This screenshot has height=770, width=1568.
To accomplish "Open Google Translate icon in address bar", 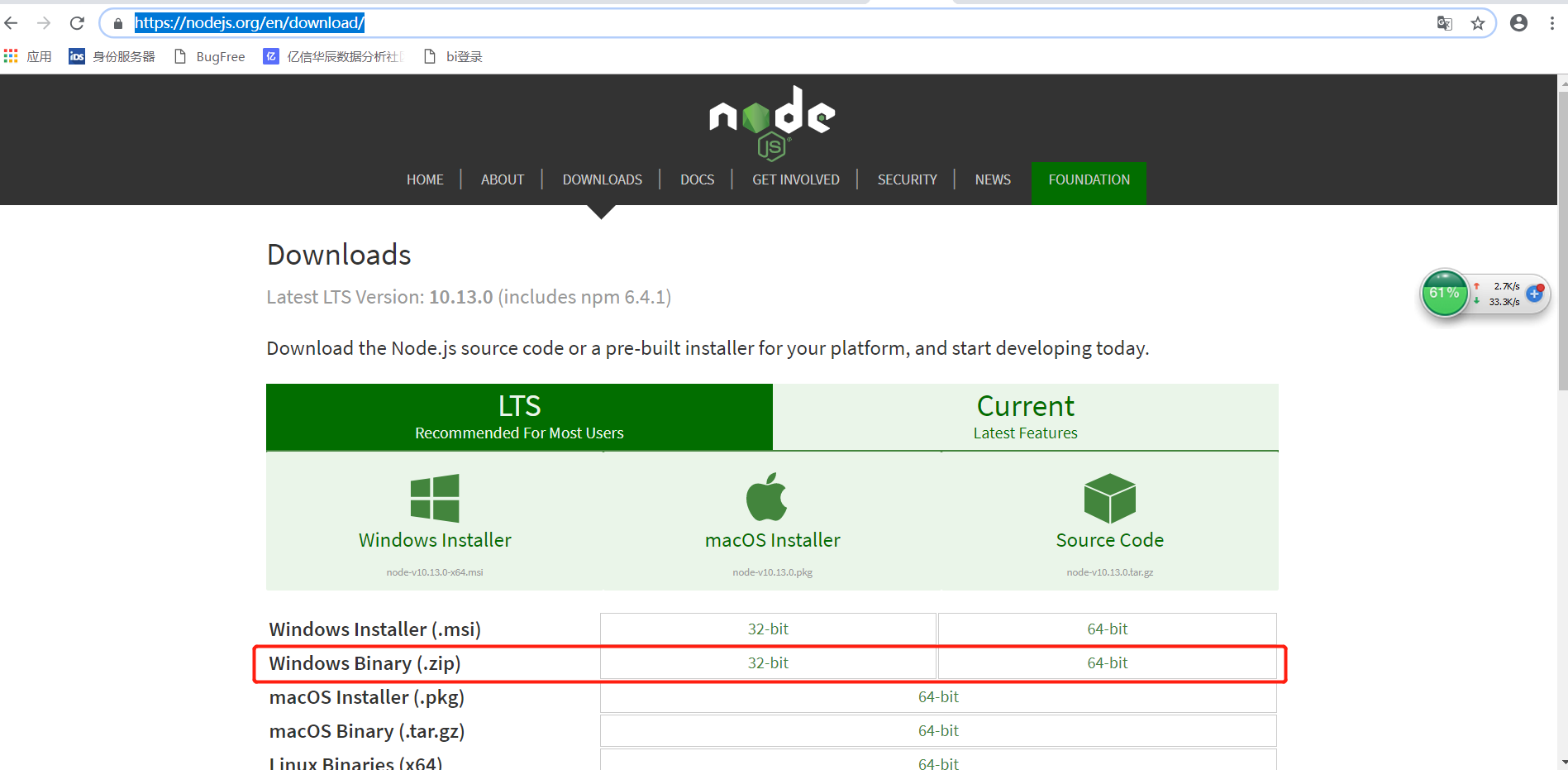I will (1444, 23).
